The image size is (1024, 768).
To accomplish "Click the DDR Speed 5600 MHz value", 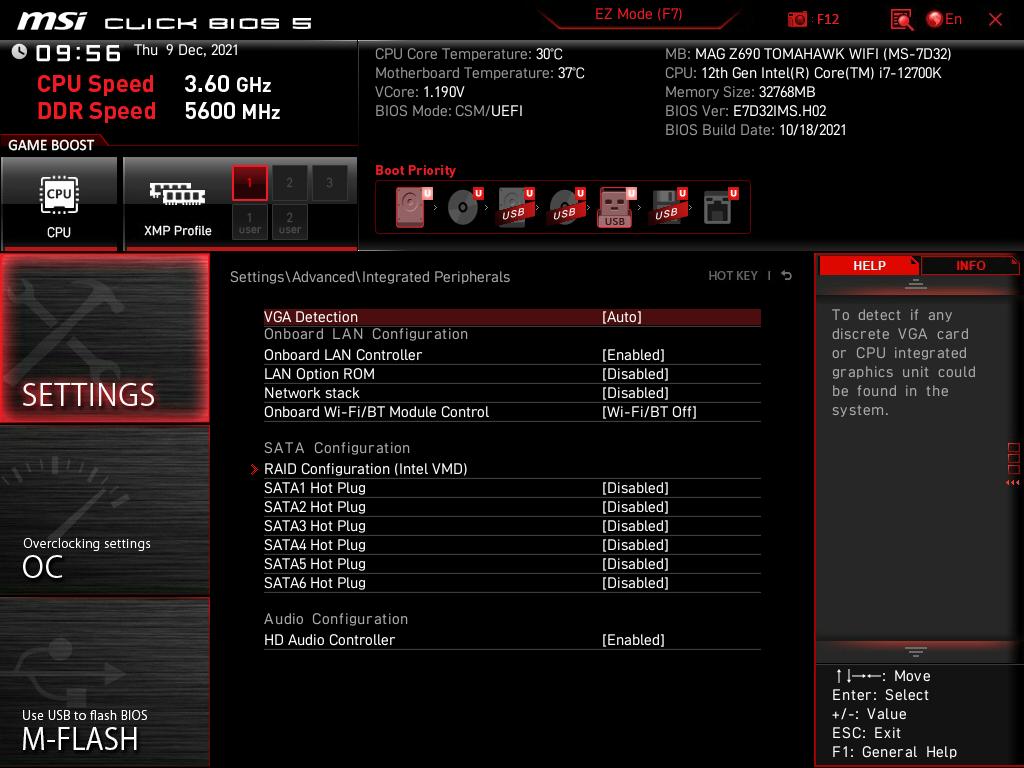I will pyautogui.click(x=232, y=111).
